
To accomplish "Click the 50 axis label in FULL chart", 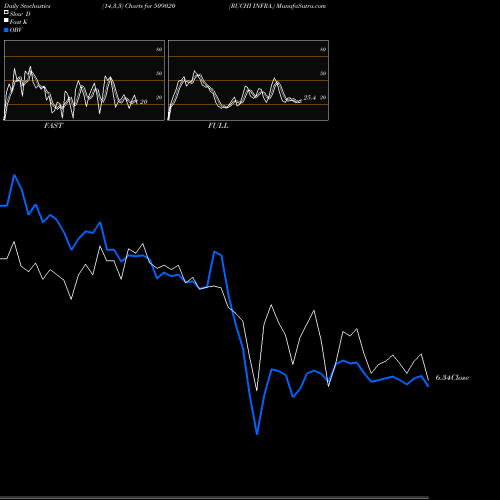I will coord(323,73).
